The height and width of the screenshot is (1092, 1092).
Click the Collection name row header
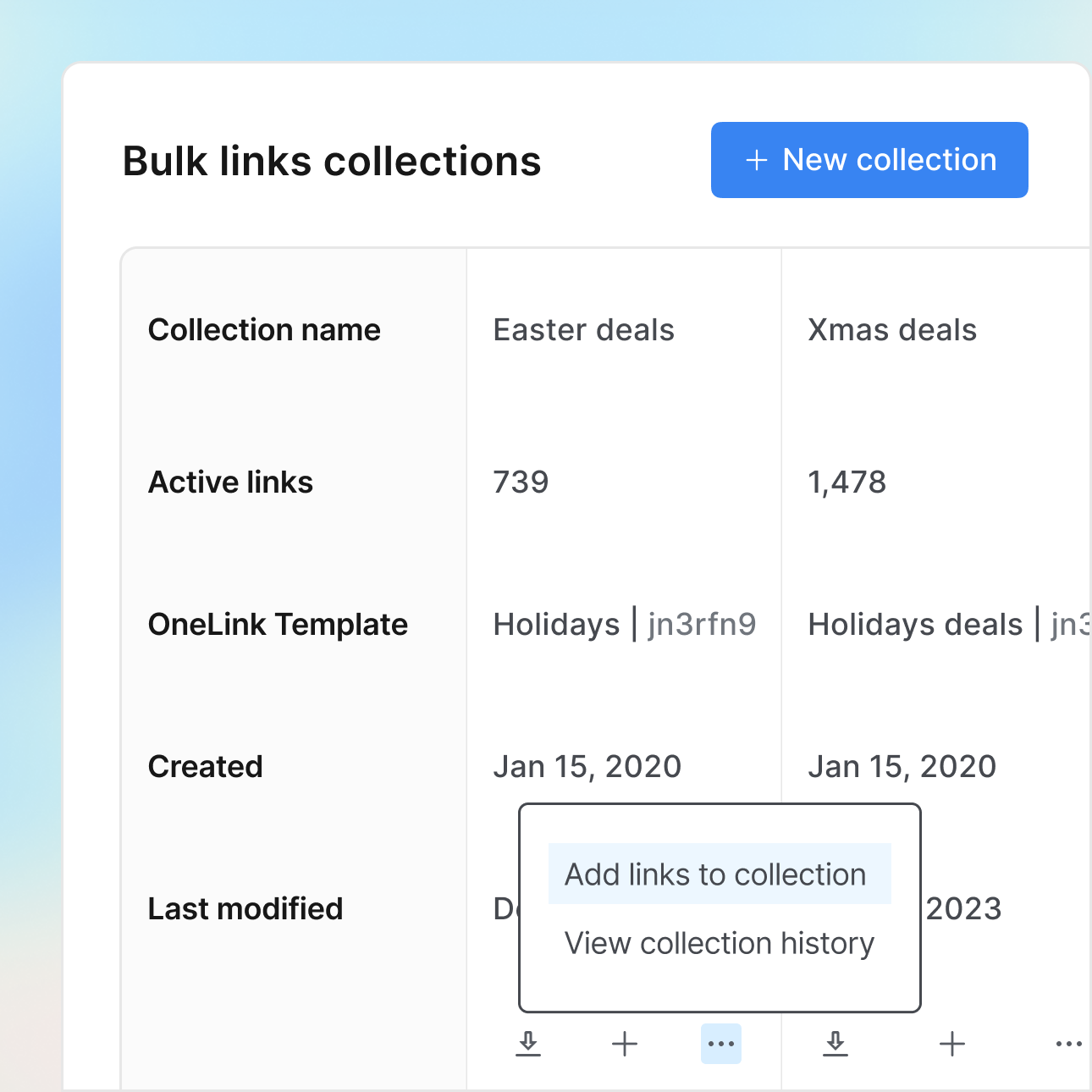pos(264,330)
